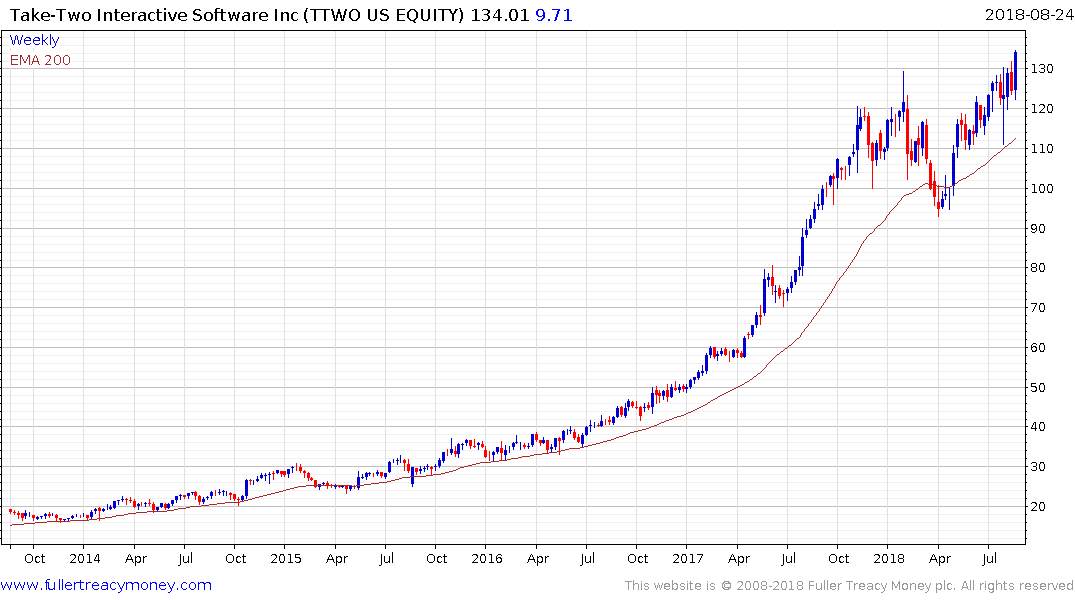Click the 70 price axis label

(x=1038, y=308)
